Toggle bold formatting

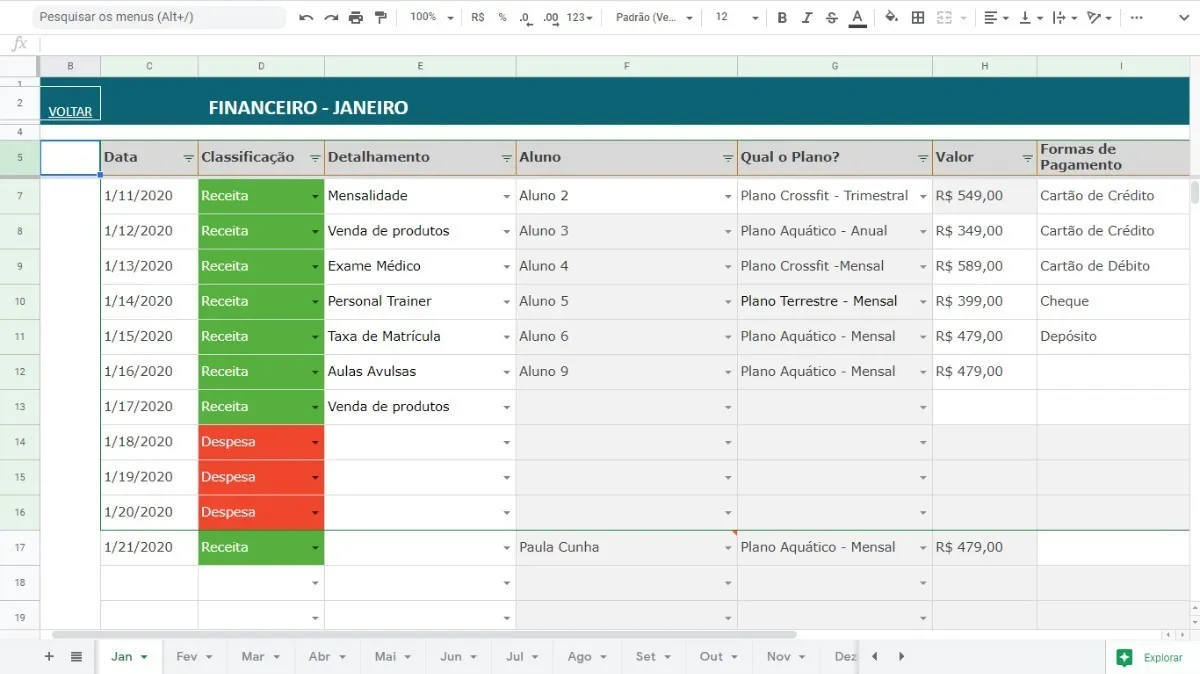(782, 18)
